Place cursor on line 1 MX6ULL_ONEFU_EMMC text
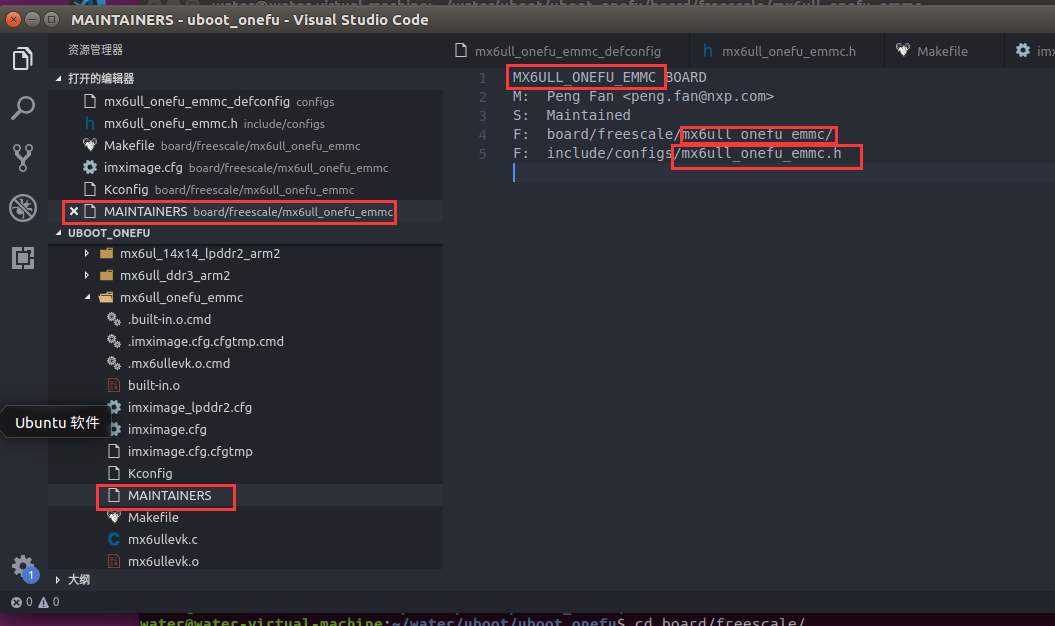Screen dimensions: 1055x626 584,77
